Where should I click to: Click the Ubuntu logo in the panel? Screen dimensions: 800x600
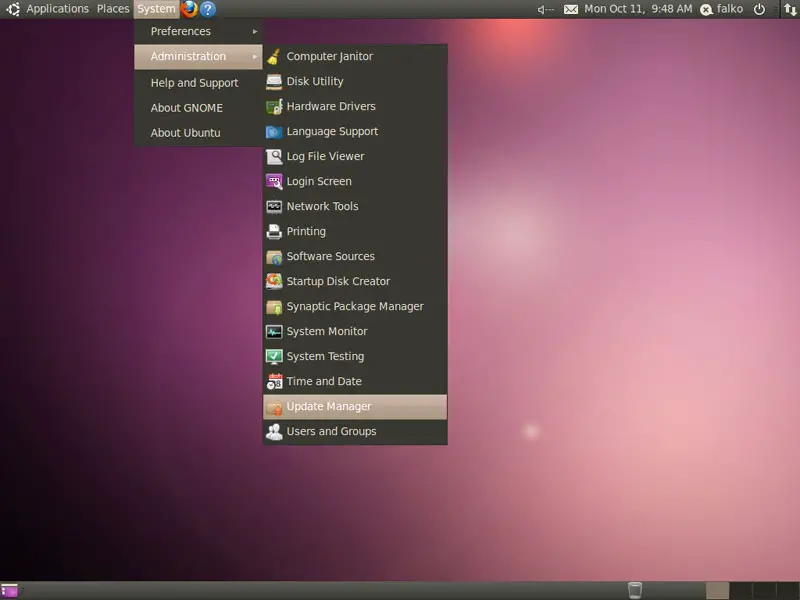13,9
